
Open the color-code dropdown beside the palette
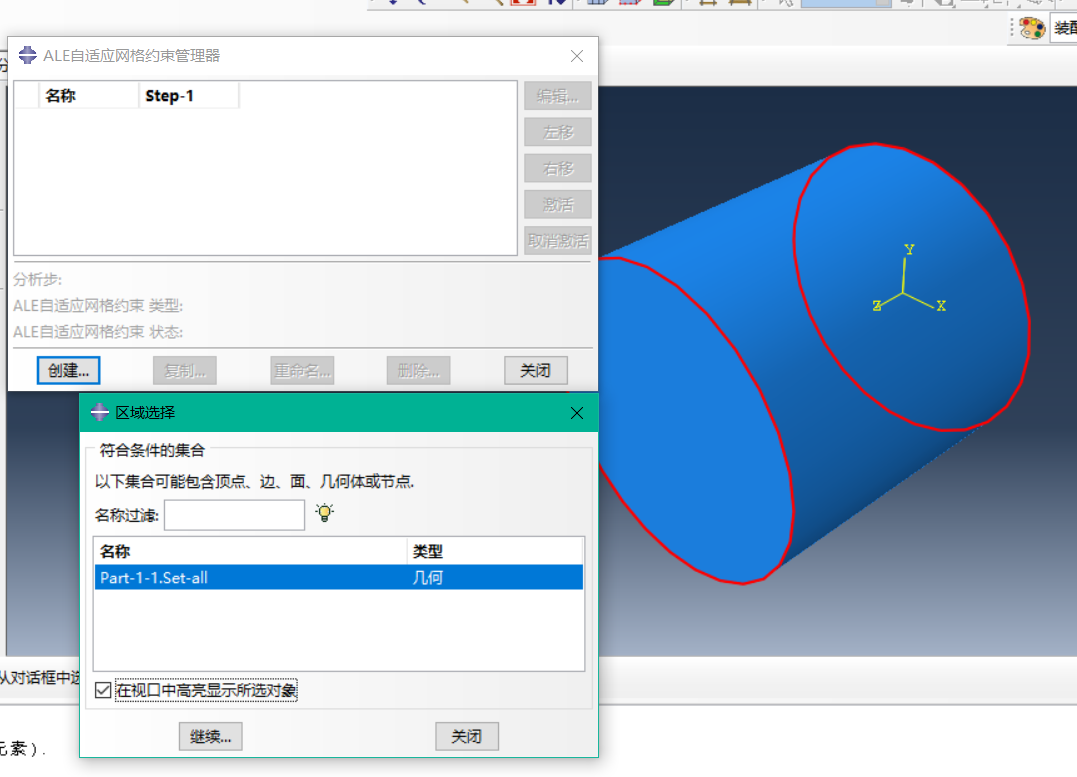[x=1063, y=29]
